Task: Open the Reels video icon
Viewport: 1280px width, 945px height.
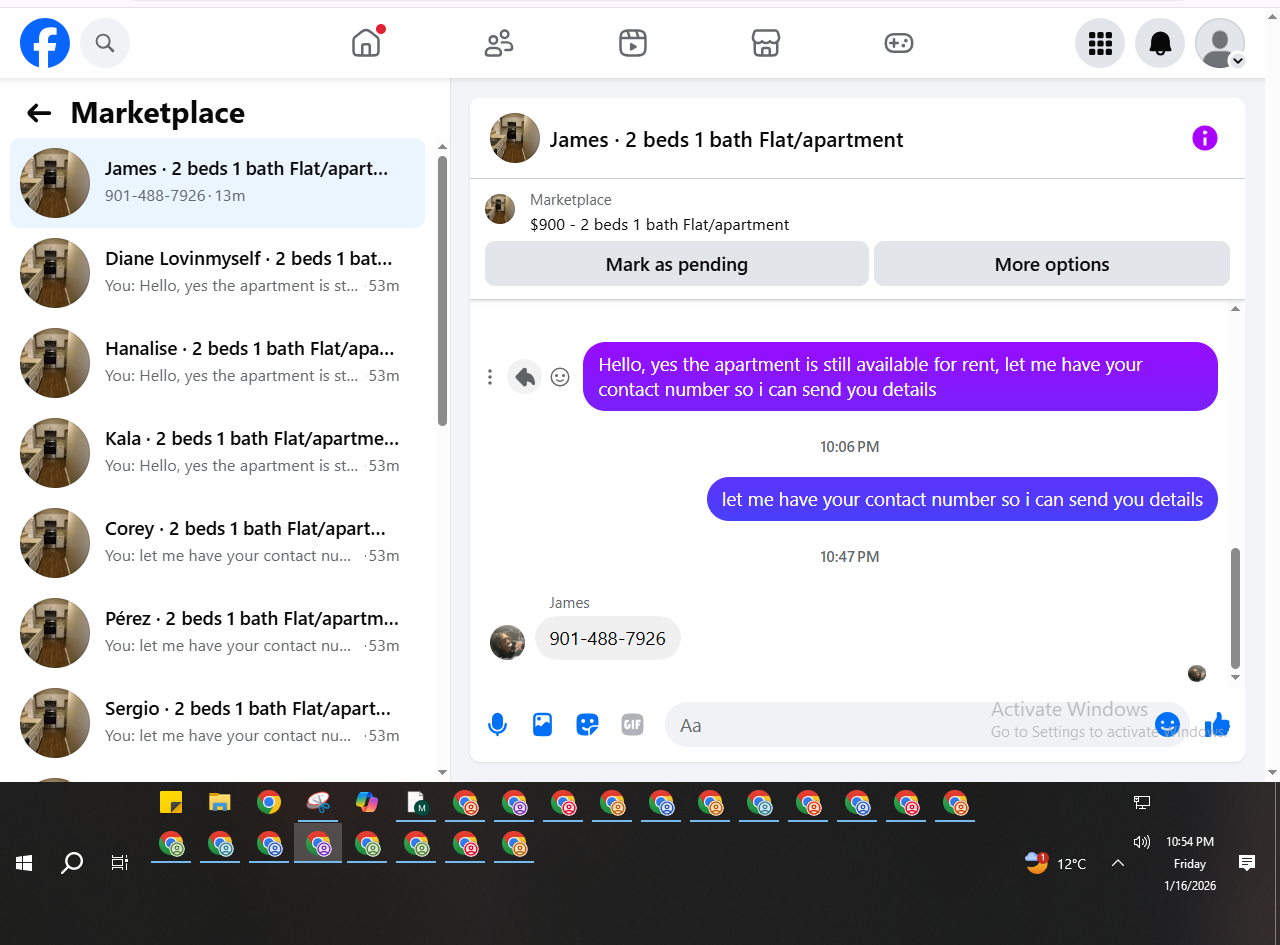Action: pos(633,43)
